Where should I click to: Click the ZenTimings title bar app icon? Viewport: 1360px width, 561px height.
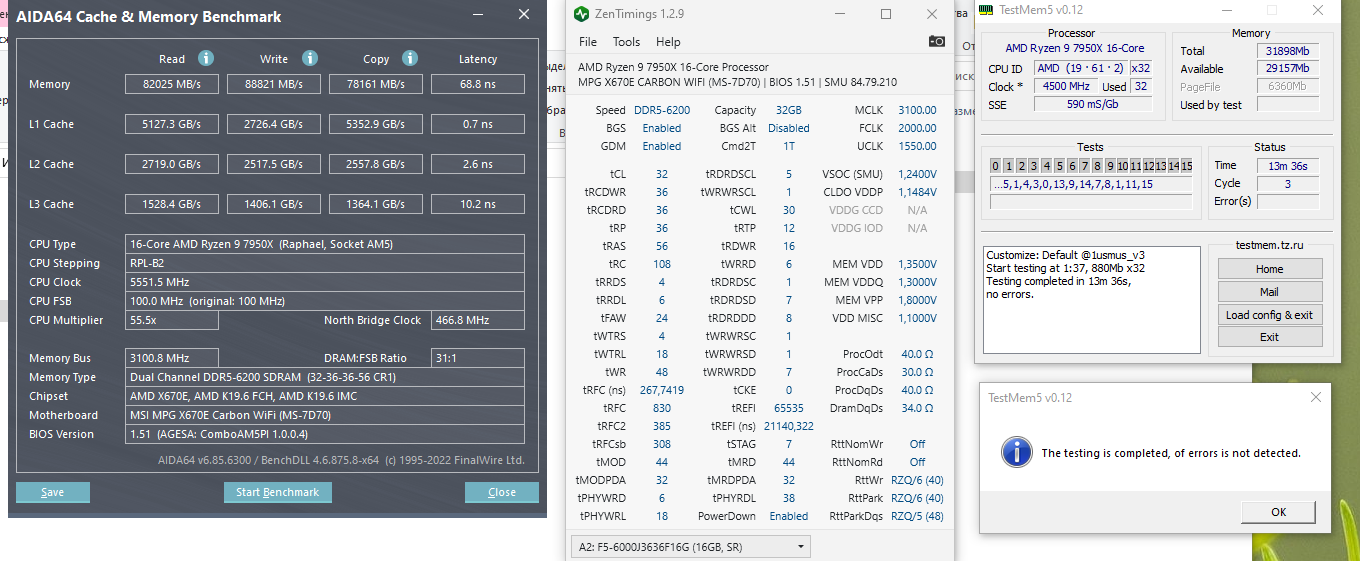pyautogui.click(x=581, y=14)
